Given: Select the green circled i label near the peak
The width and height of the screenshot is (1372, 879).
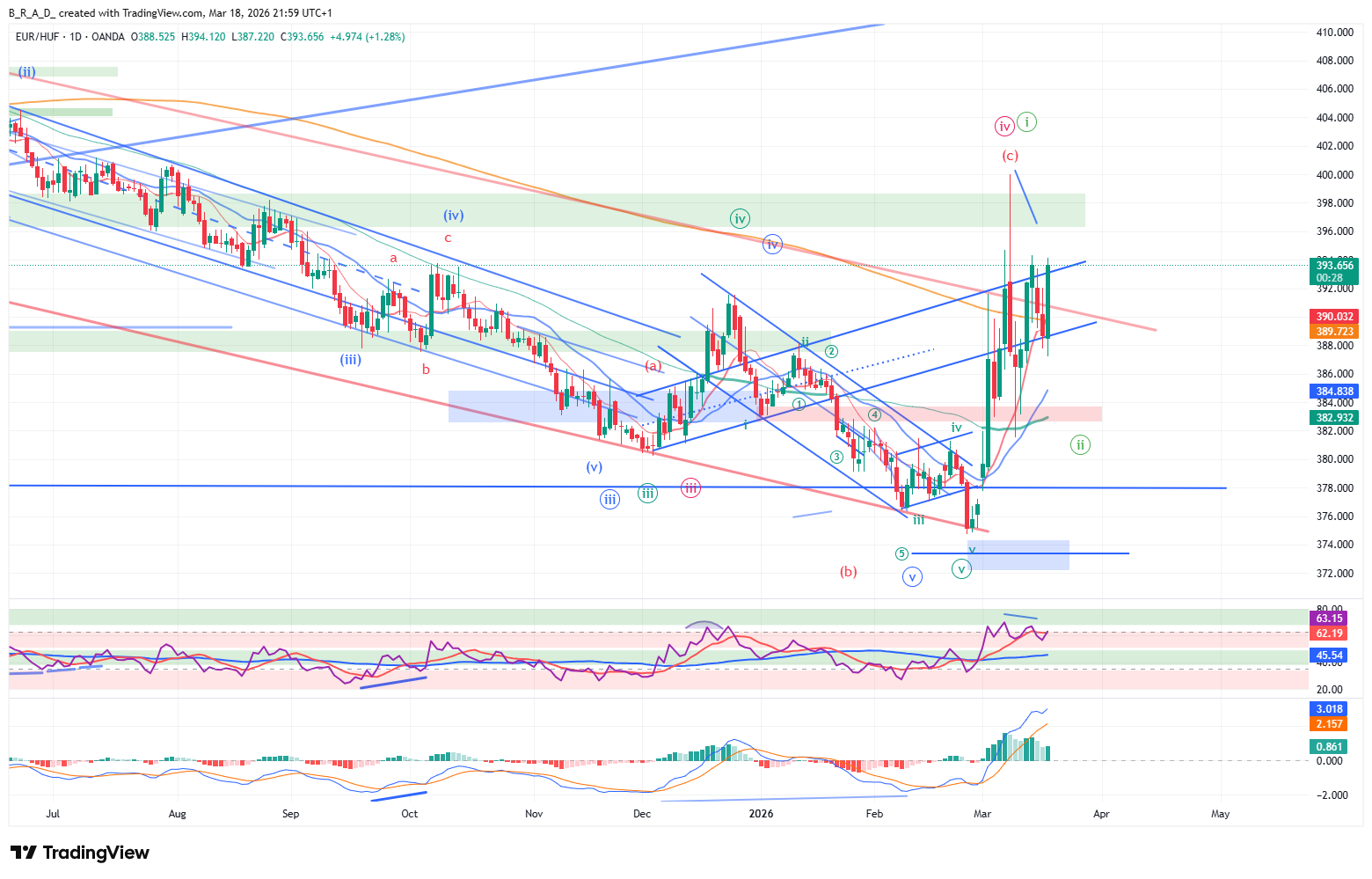Looking at the screenshot, I should (x=1026, y=122).
